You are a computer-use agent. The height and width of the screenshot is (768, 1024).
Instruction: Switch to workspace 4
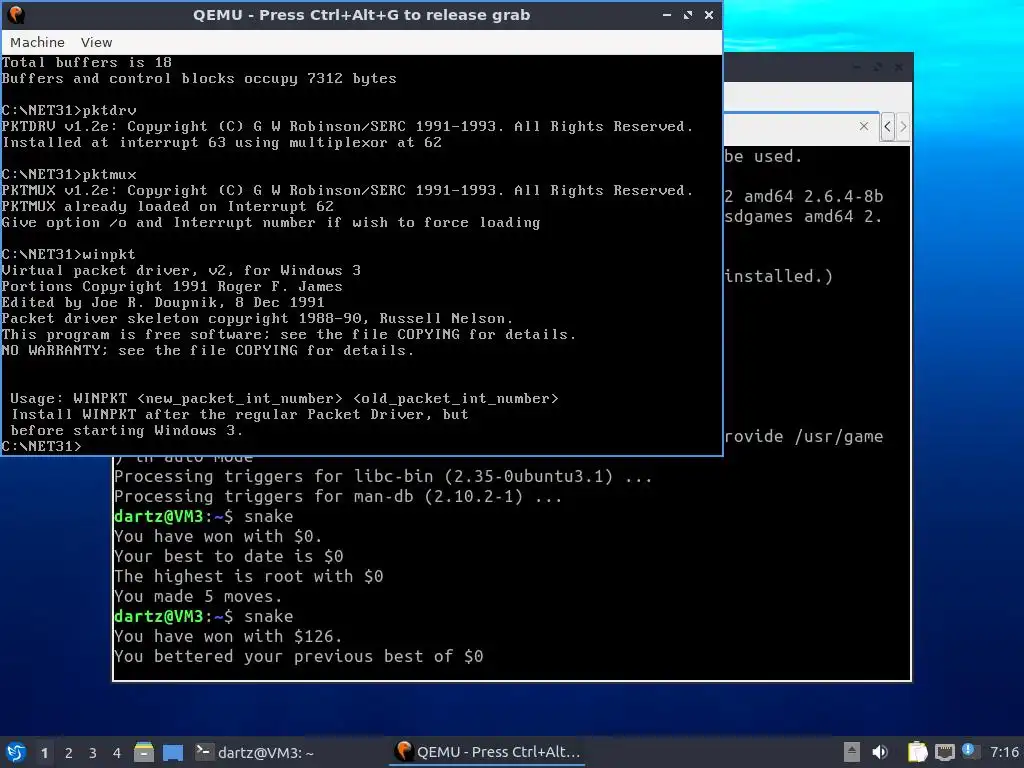(117, 753)
